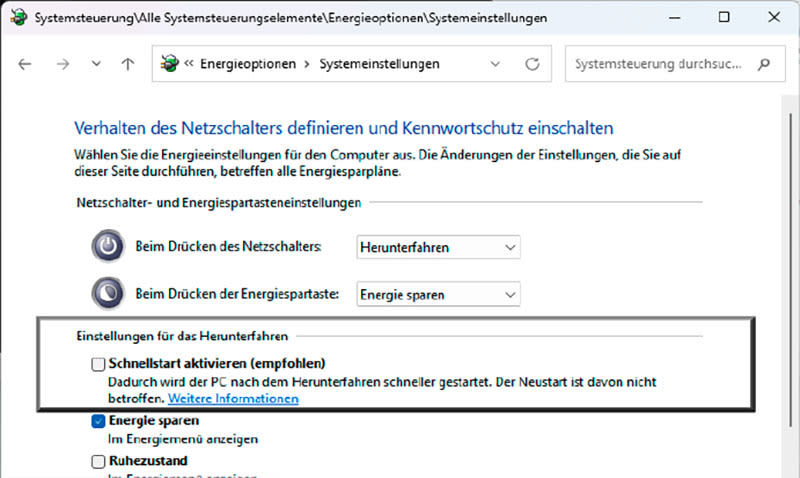Select Systemeinstellungen in the breadcrumb path
This screenshot has width=800, height=478.
379,64
